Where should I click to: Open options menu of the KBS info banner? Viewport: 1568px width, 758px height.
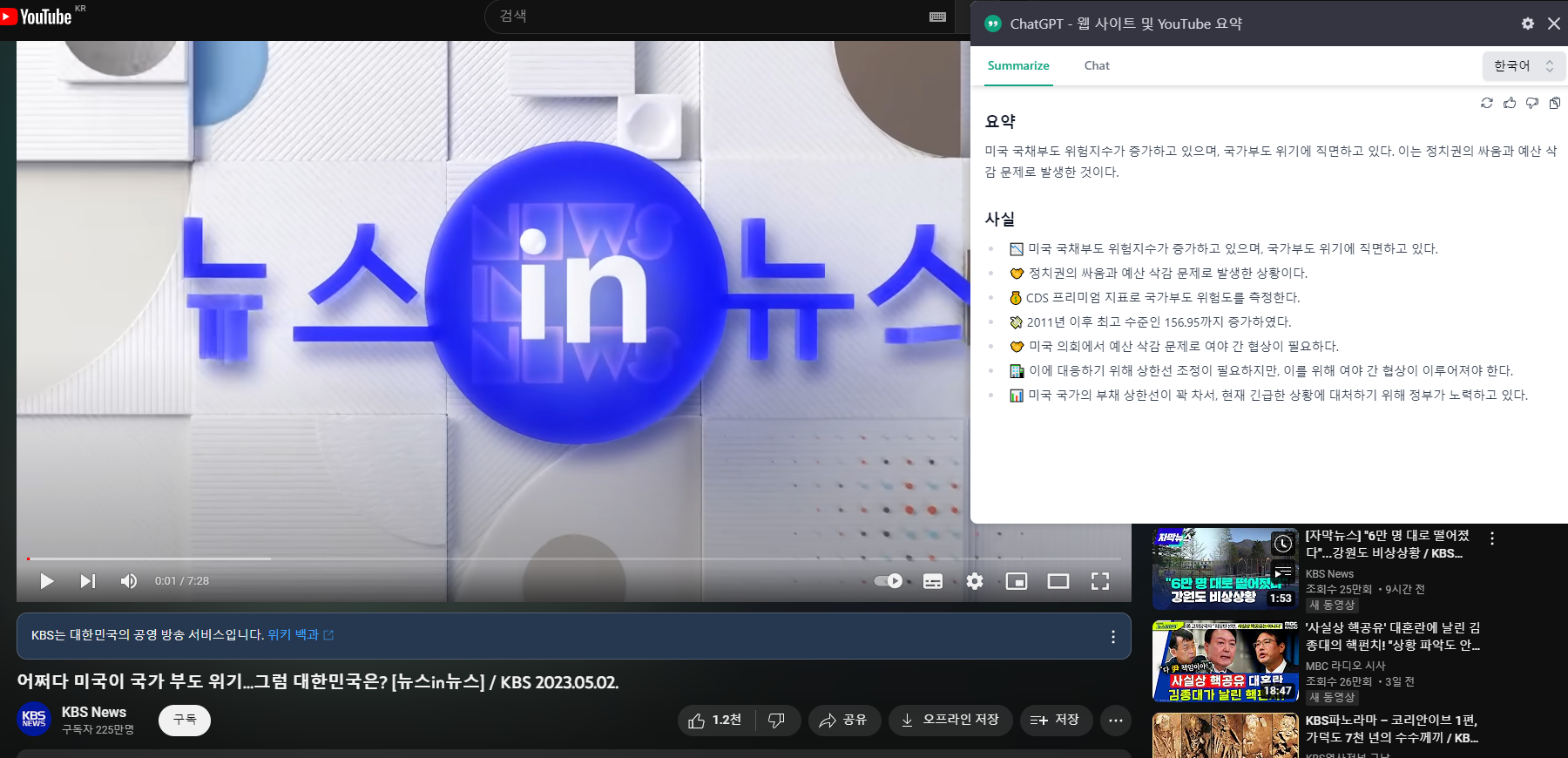1113,637
